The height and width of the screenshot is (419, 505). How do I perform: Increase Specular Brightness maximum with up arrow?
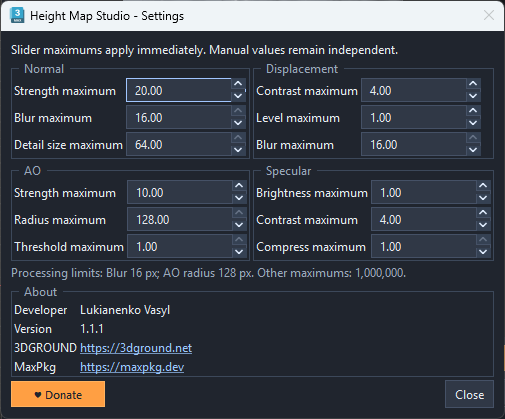(x=483, y=186)
